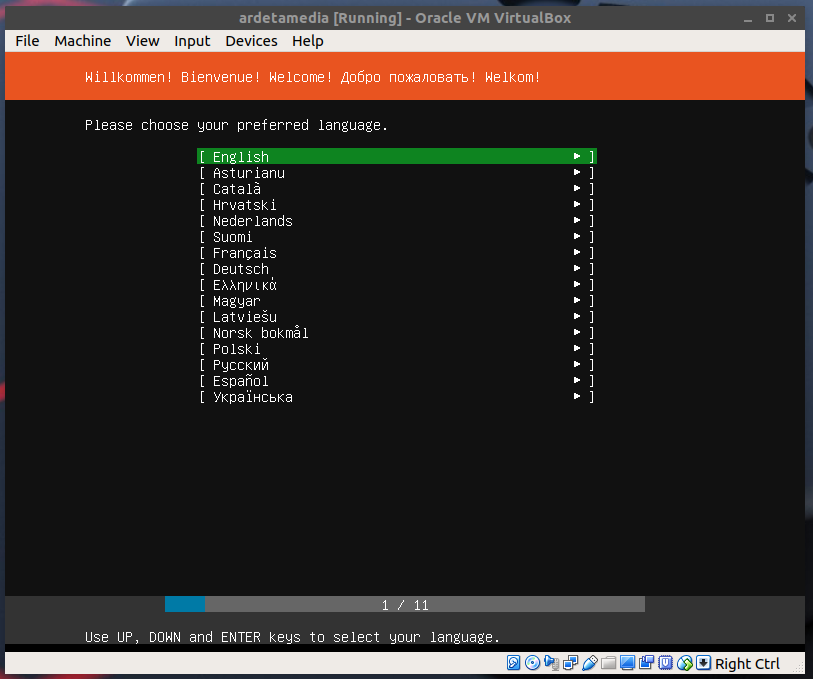Click the mouse integration status icon

tap(685, 663)
